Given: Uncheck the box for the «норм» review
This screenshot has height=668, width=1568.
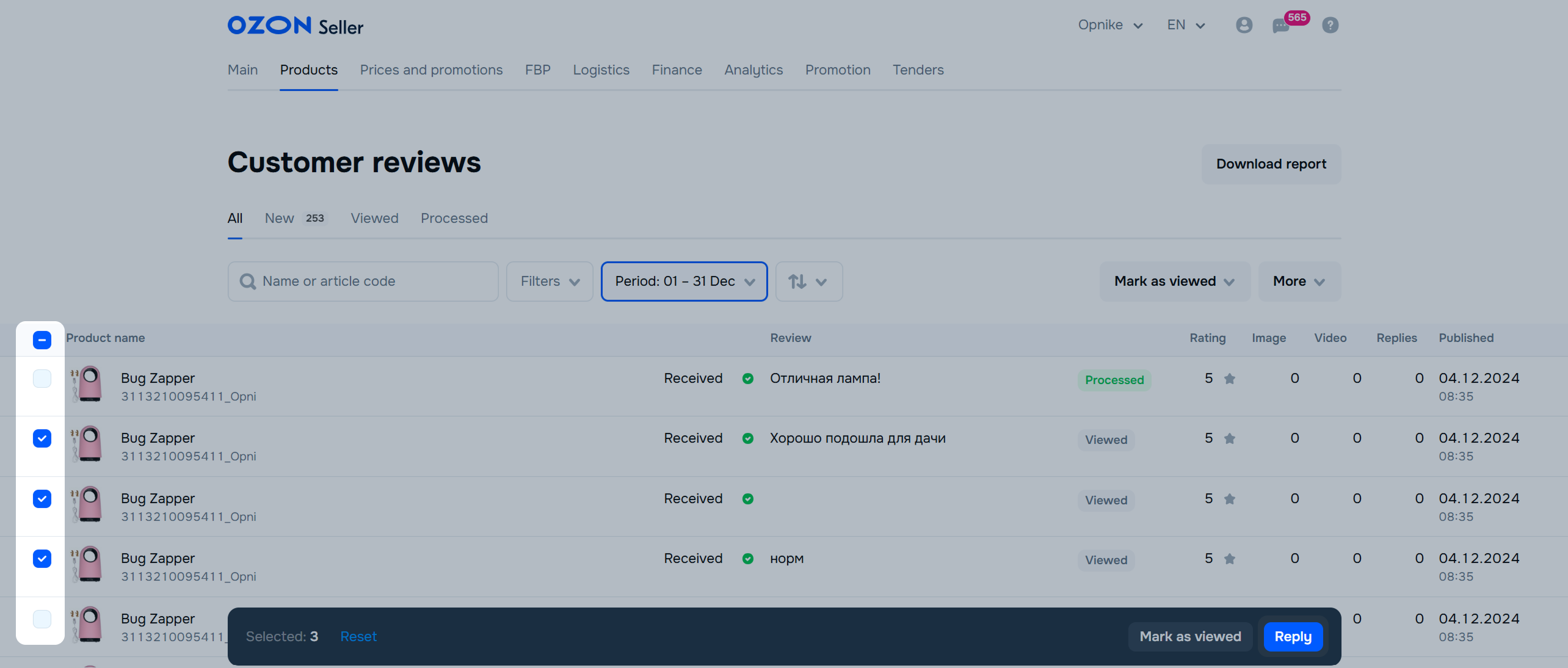Looking at the screenshot, I should [x=42, y=559].
